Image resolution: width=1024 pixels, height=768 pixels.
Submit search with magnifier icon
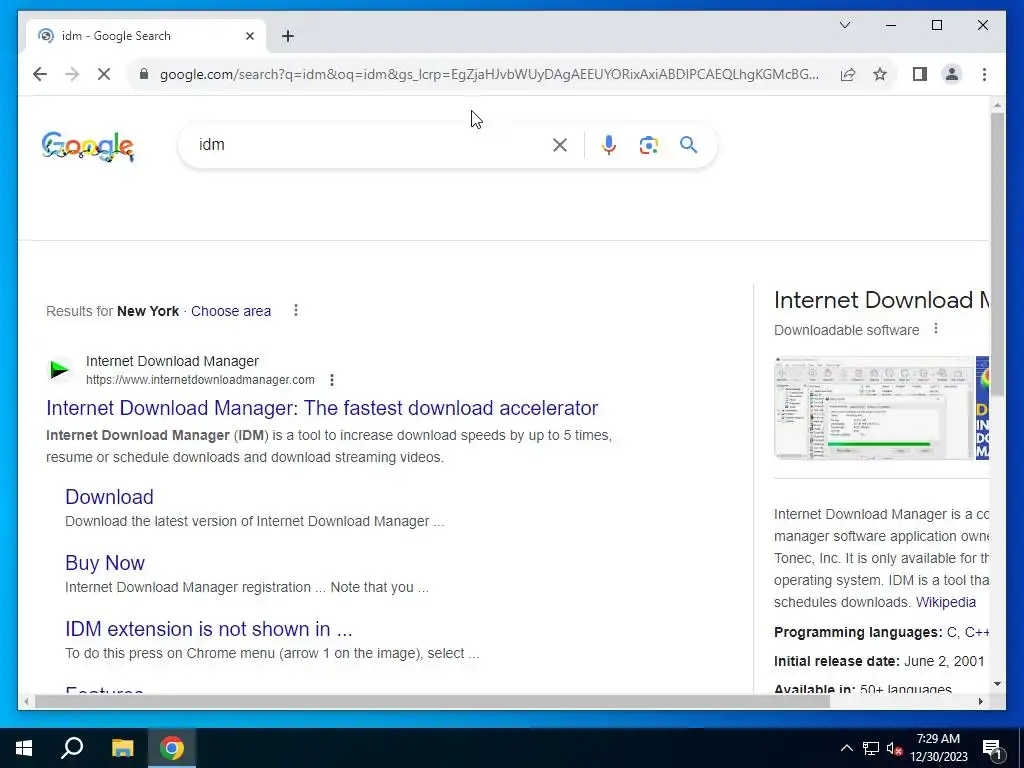pyautogui.click(x=688, y=145)
